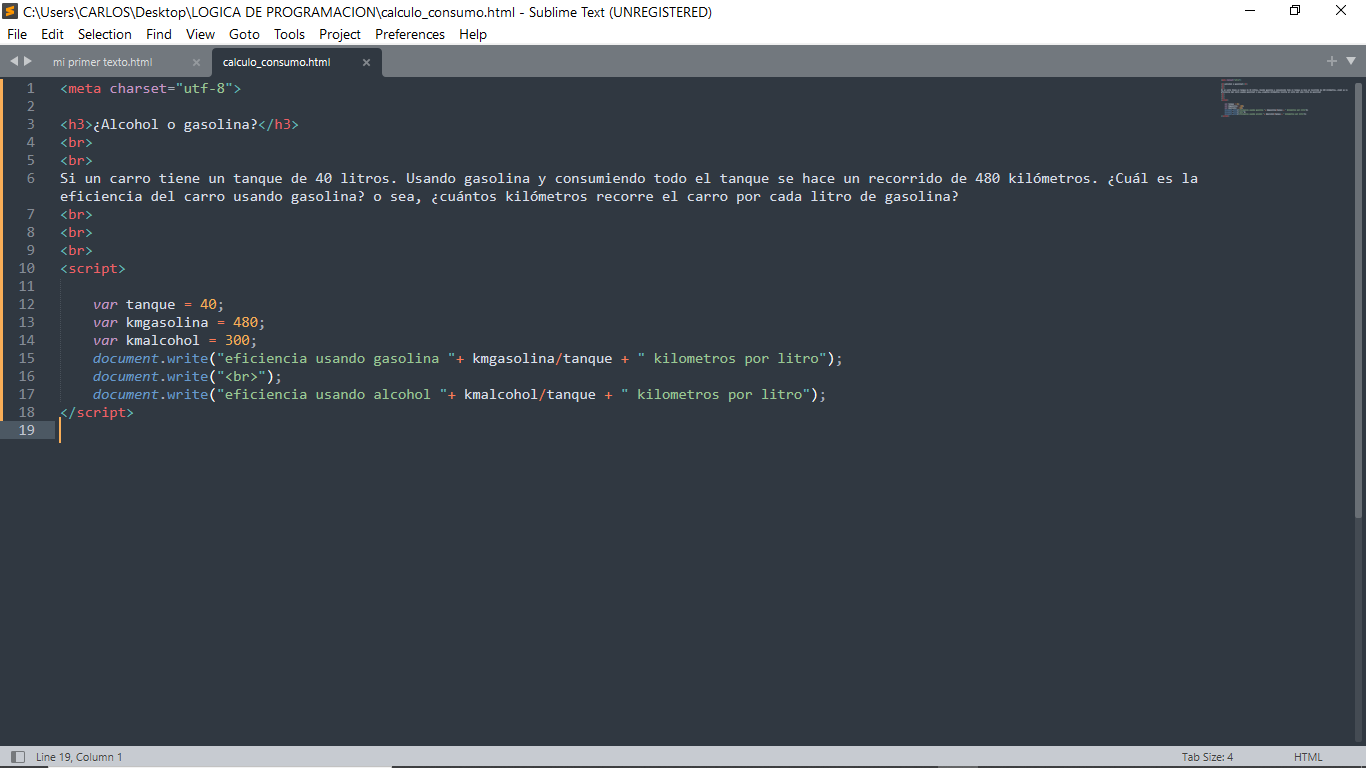Click line number 19 in gutter
The width and height of the screenshot is (1366, 768).
click(26, 430)
